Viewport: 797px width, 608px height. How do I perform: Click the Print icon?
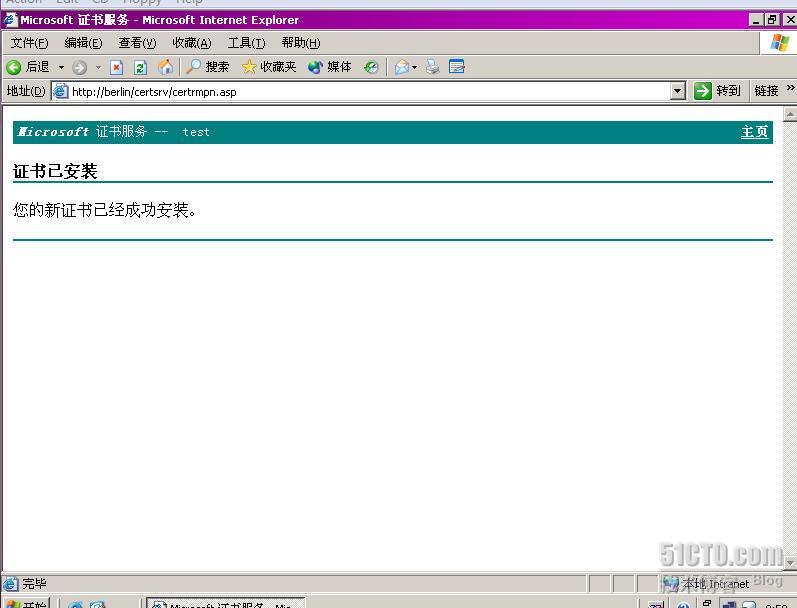coord(433,67)
